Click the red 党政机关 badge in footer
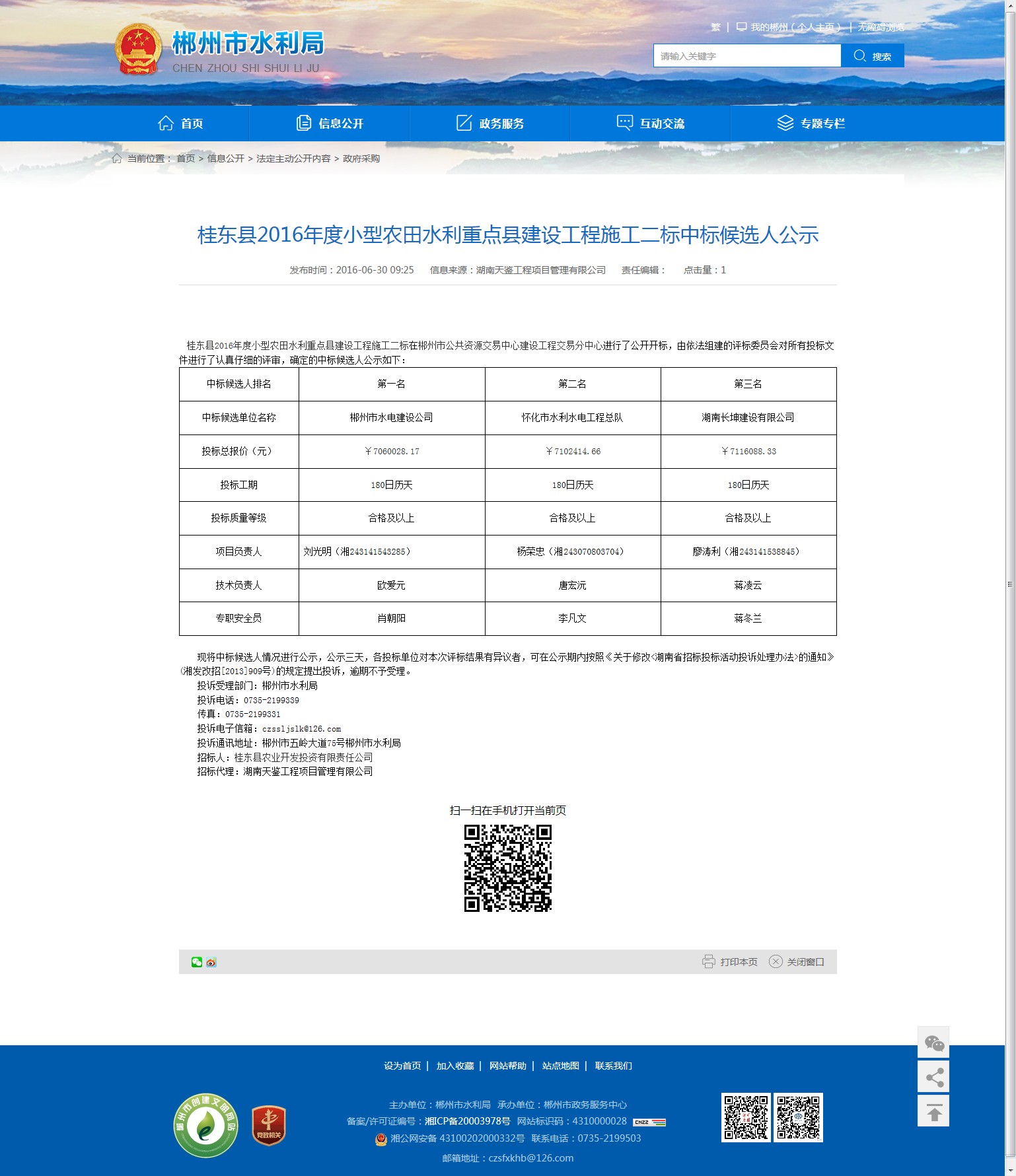 [269, 1126]
